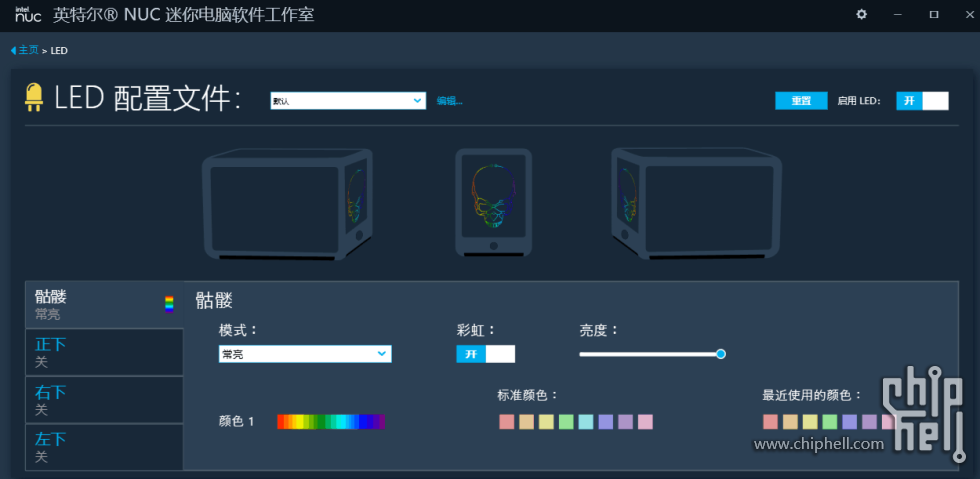980x479 pixels.
Task: Pick the orange standard color swatch
Action: 526,421
